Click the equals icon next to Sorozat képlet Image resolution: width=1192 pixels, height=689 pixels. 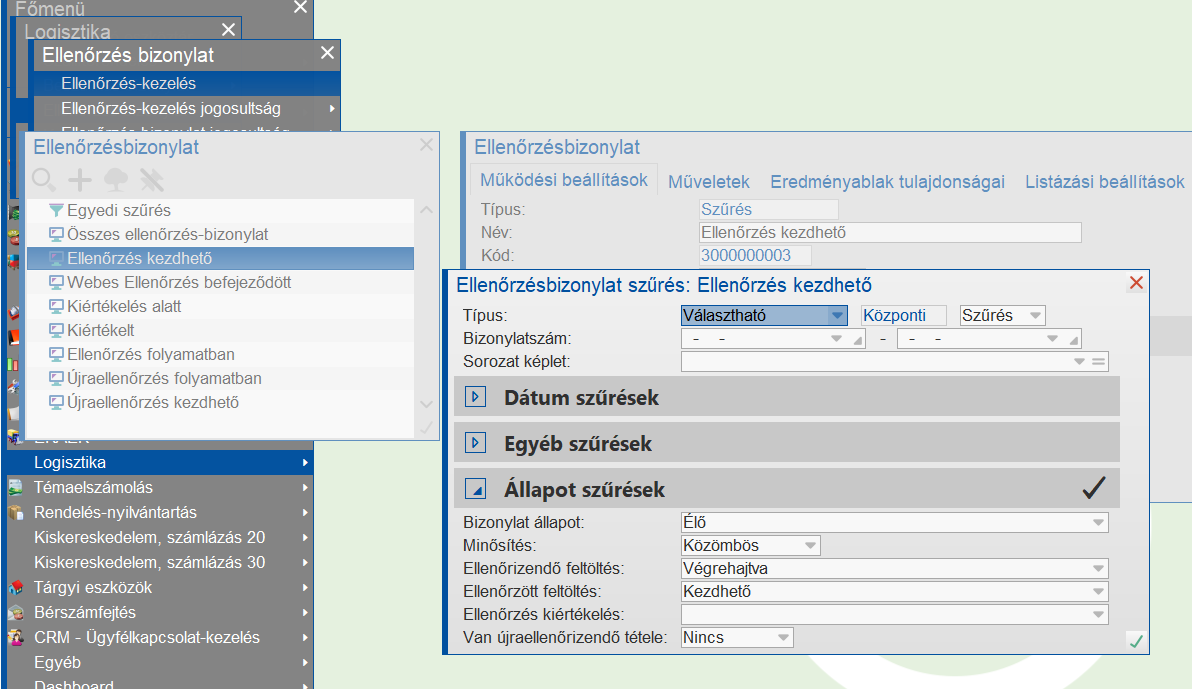pyautogui.click(x=1098, y=362)
